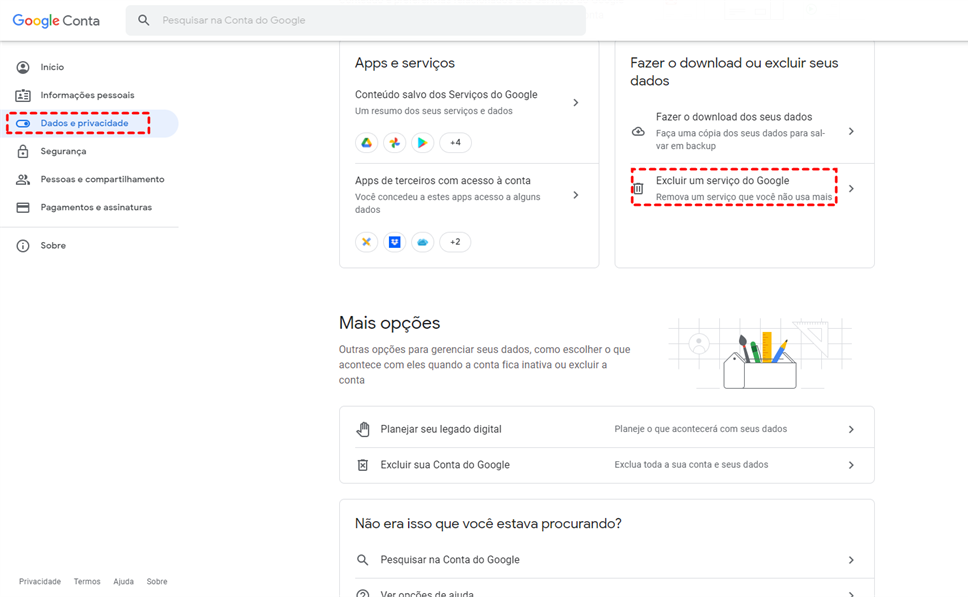
Task: Expand Conteúdo salvo dos Serviços do Google
Action: tap(576, 103)
